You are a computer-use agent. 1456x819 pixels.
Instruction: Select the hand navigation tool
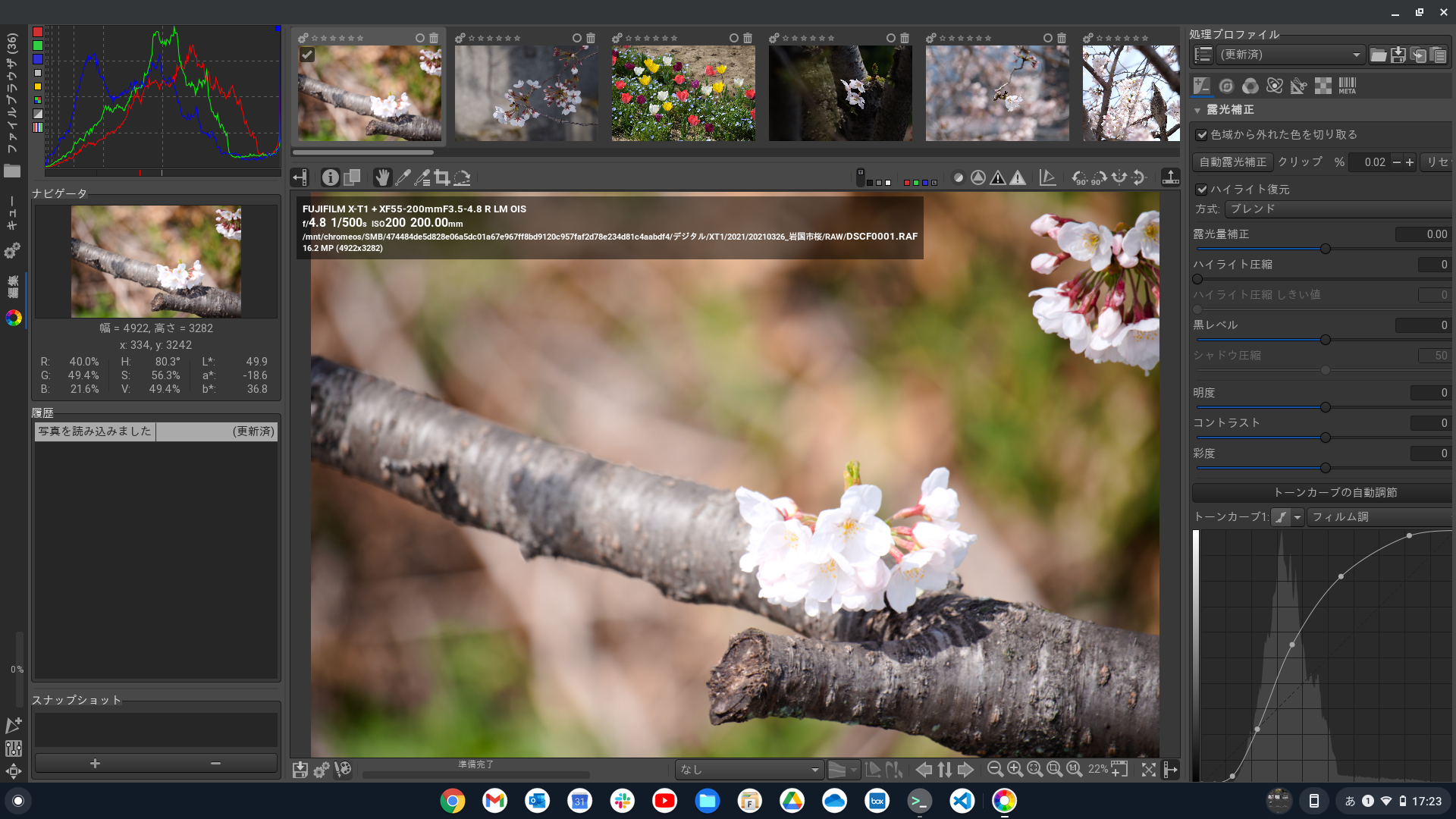coord(382,177)
